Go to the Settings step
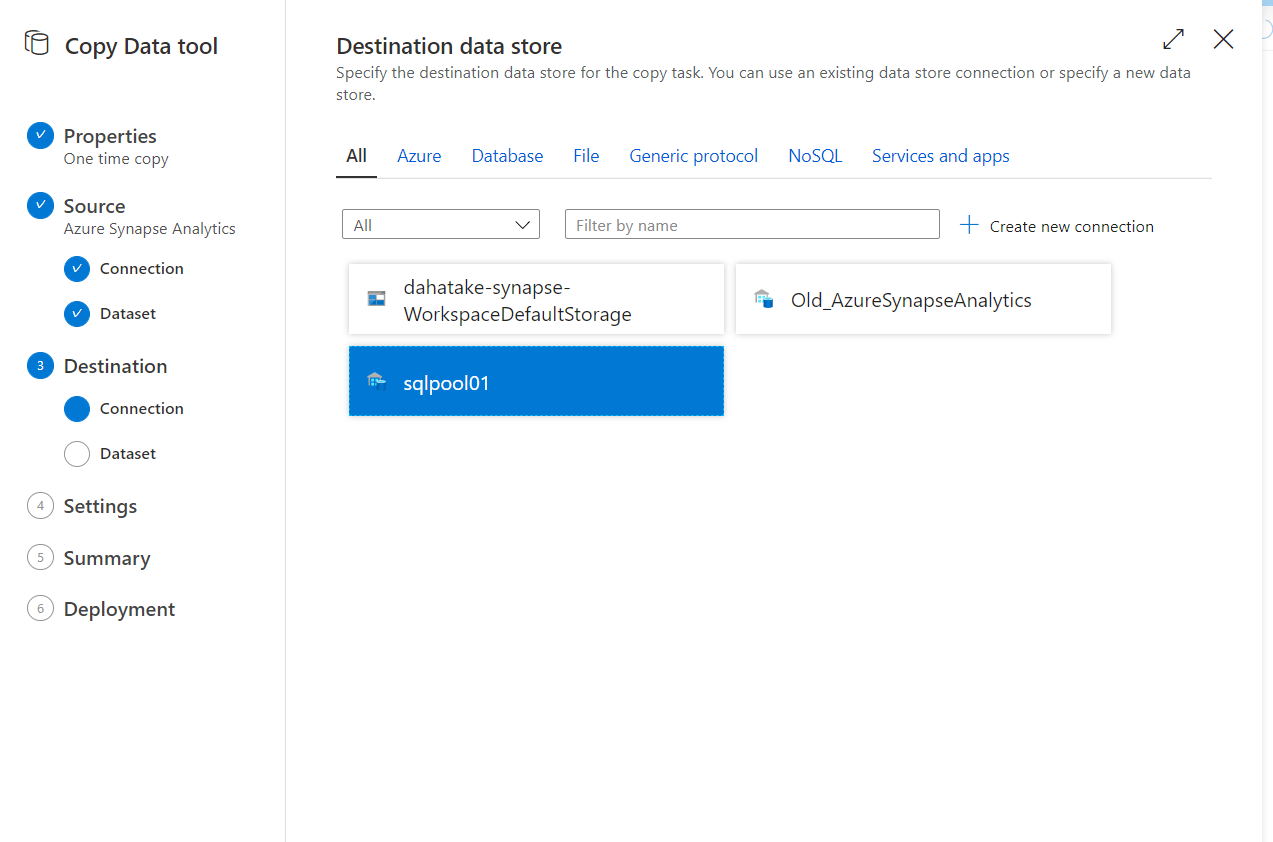This screenshot has height=842, width=1273. tap(100, 506)
